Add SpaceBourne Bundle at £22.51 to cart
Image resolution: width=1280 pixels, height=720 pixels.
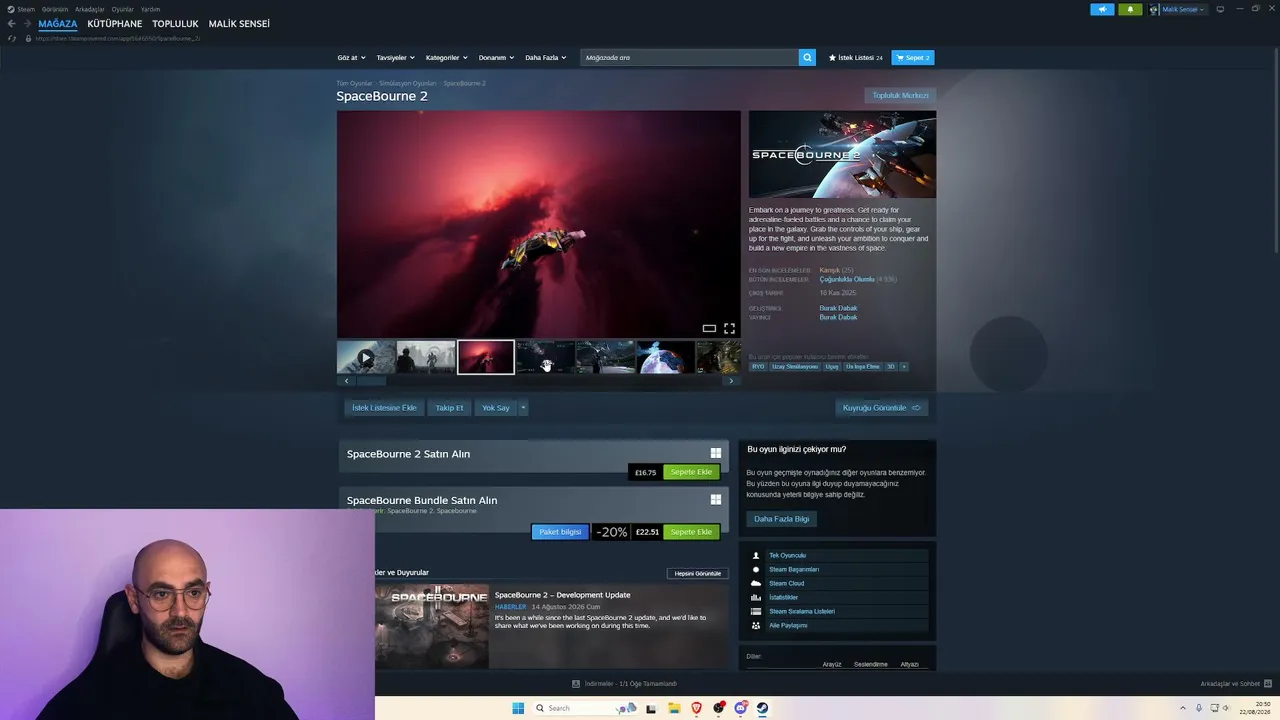click(x=691, y=532)
